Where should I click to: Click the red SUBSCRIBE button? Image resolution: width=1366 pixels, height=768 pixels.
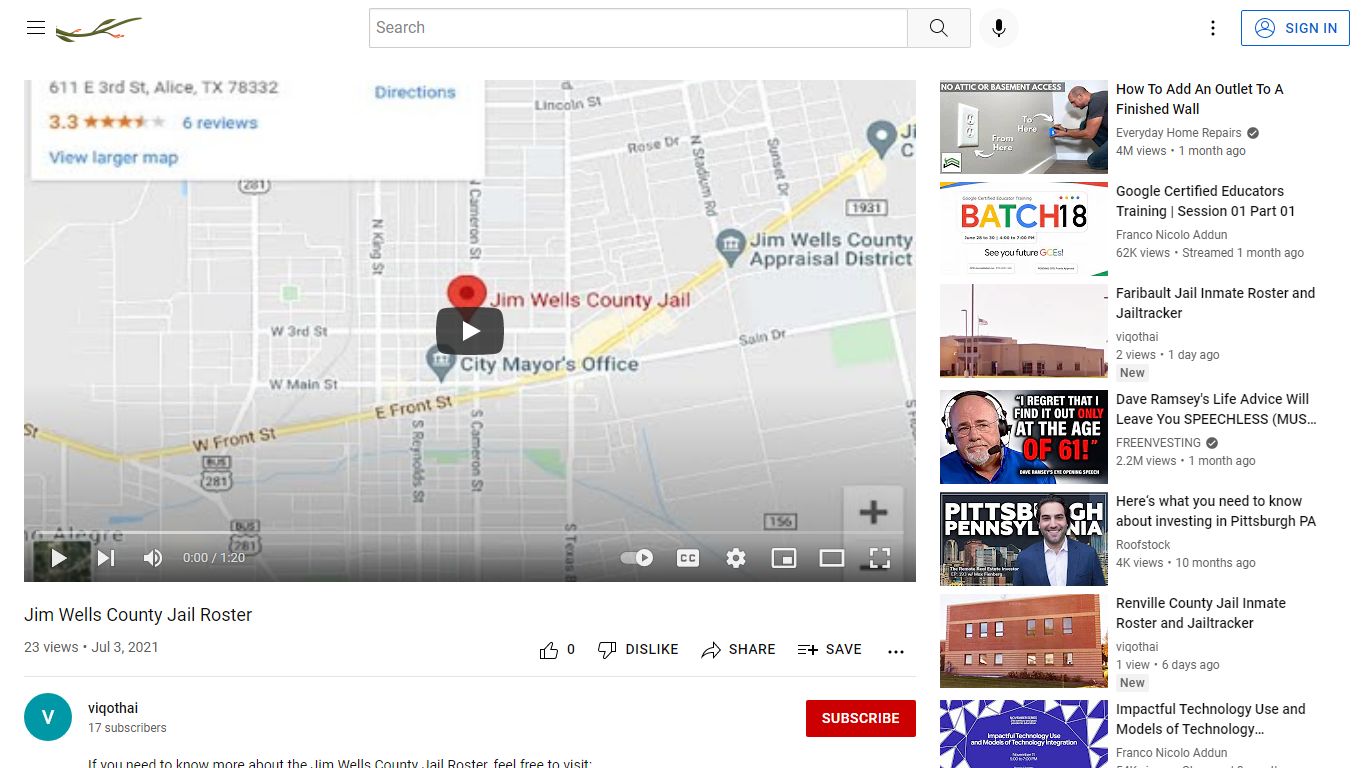click(861, 718)
